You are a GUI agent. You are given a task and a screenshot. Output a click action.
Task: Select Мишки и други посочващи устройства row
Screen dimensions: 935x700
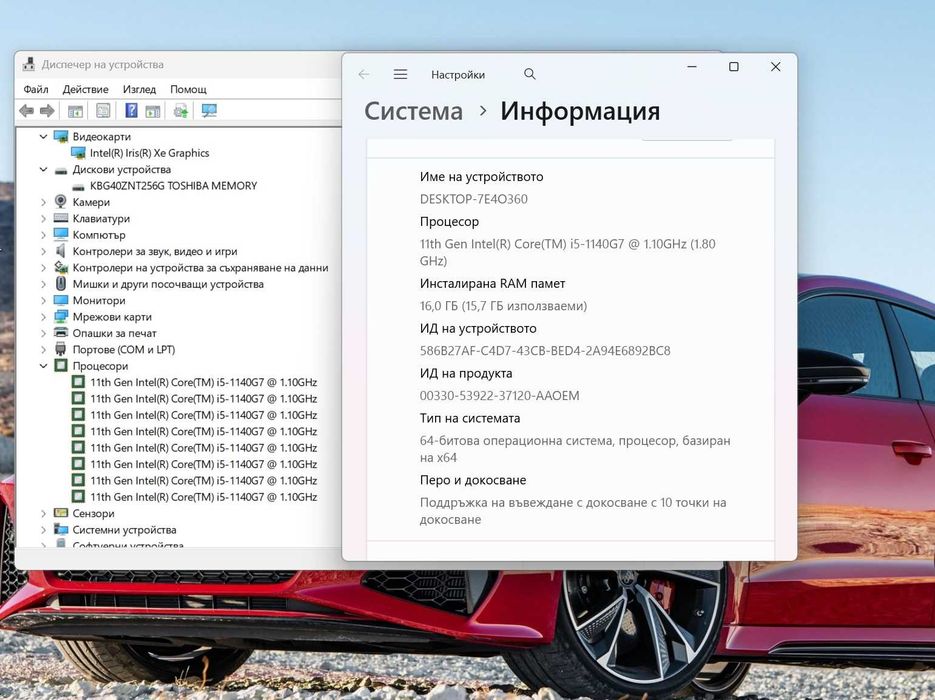tap(168, 284)
